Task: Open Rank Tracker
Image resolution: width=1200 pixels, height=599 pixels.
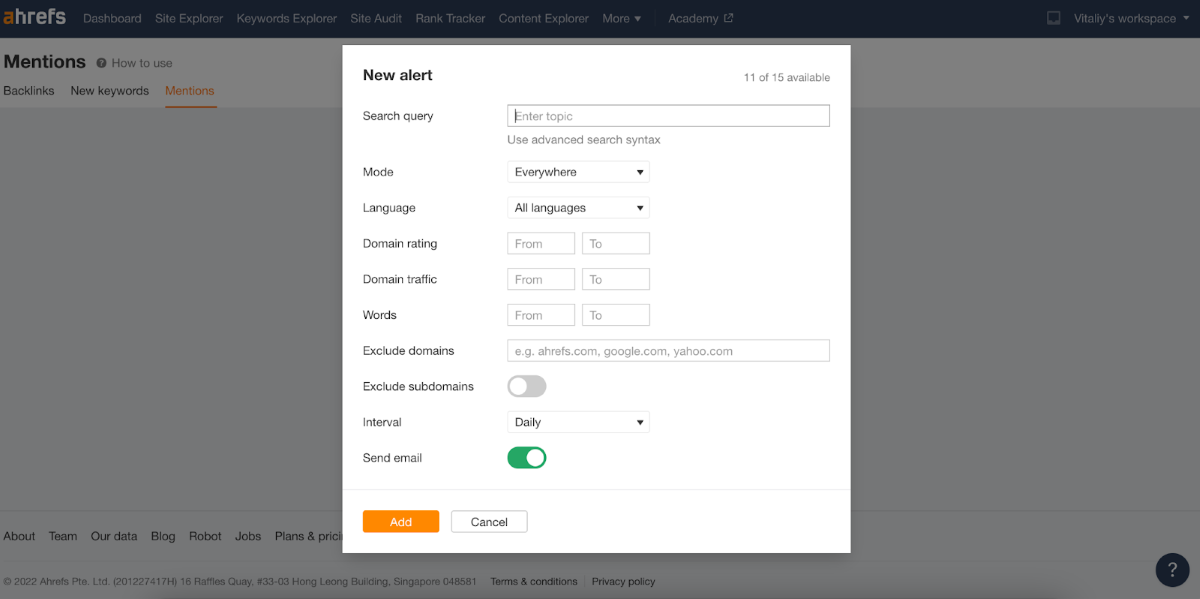Action: [450, 18]
